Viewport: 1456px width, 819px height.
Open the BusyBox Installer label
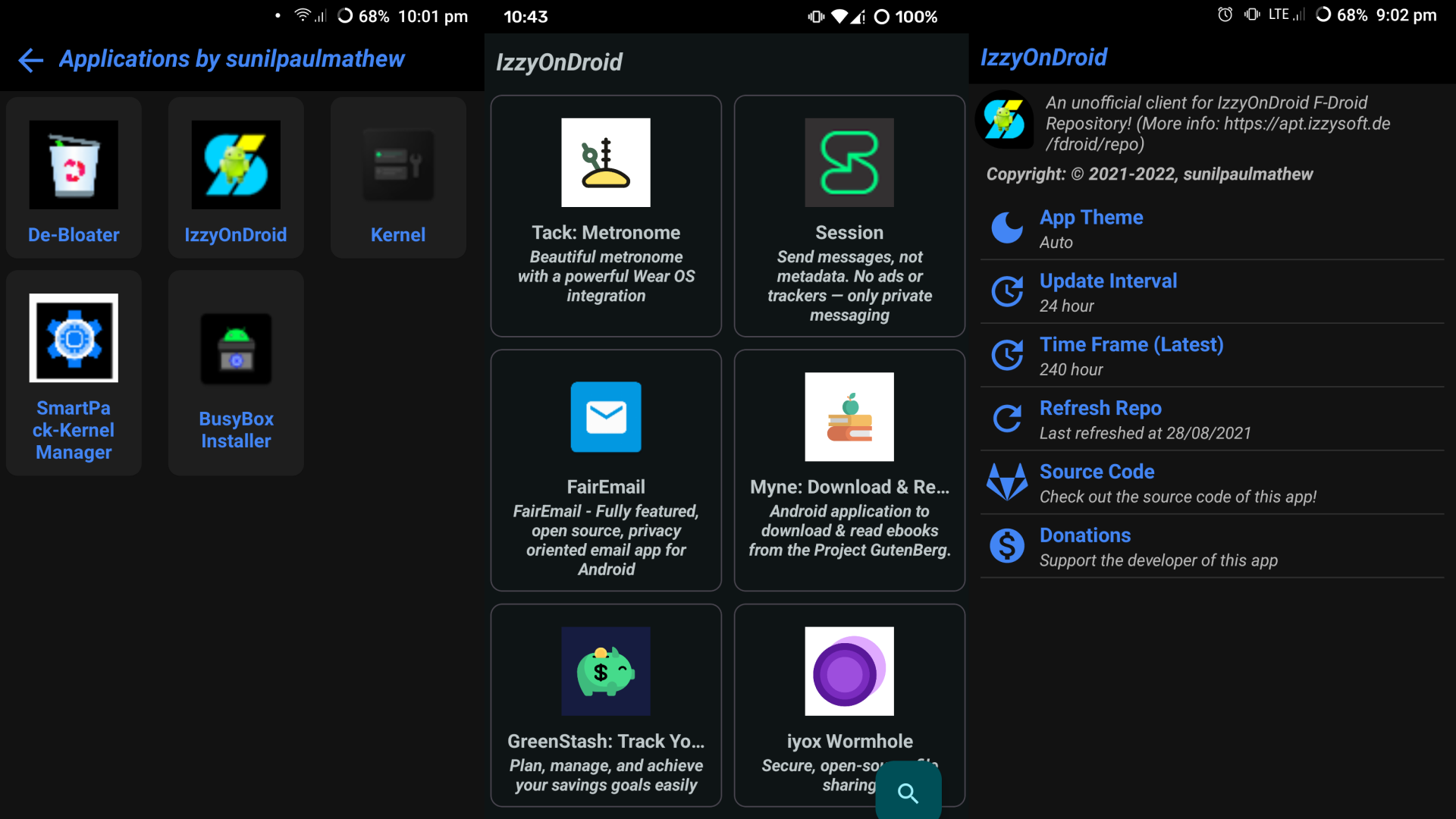[236, 430]
